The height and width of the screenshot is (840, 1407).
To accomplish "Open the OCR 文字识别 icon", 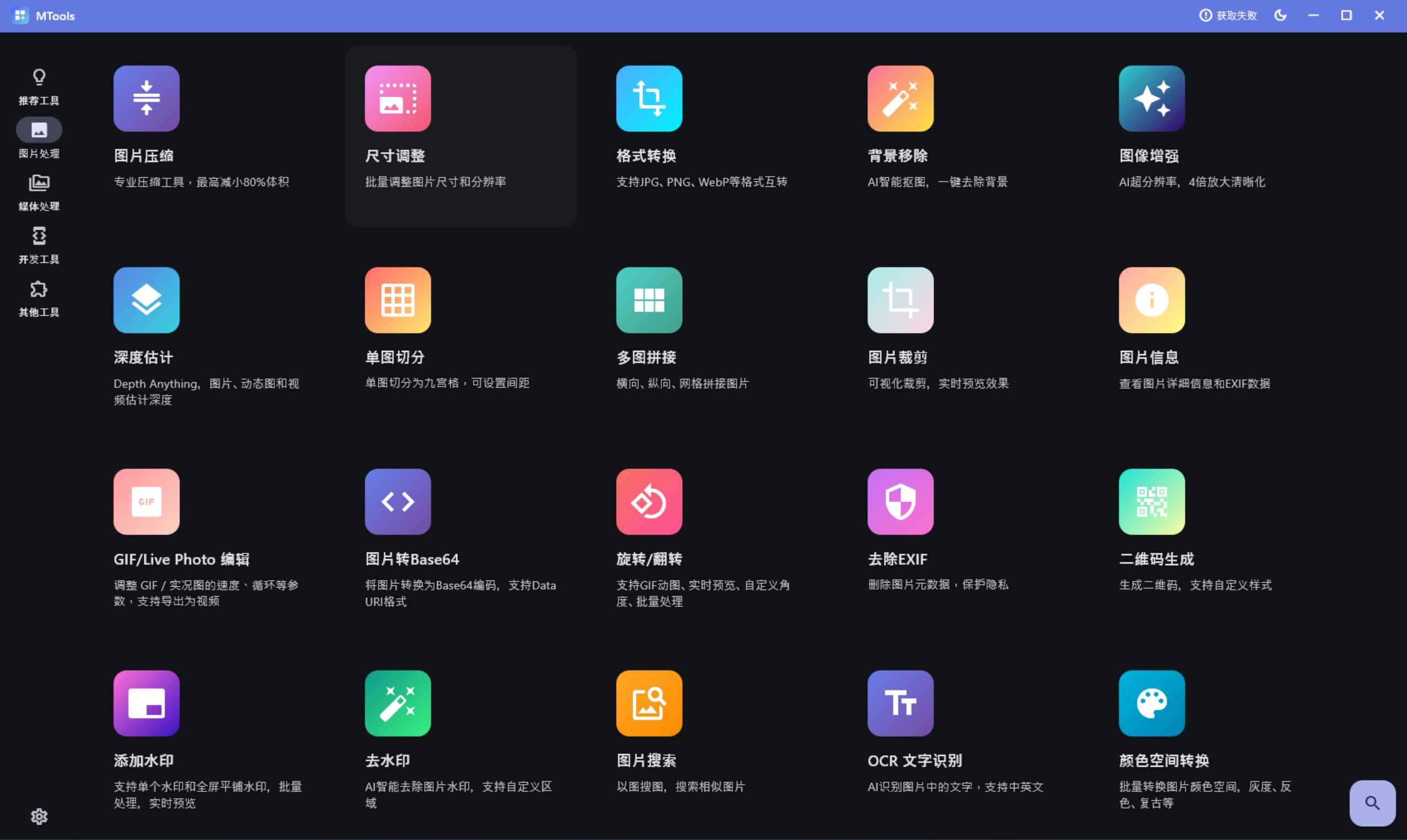I will pos(901,703).
